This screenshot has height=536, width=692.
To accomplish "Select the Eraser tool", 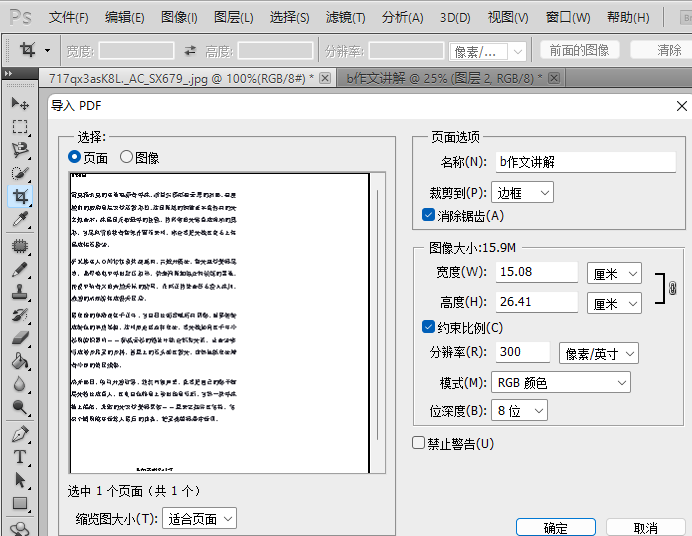I will [x=20, y=338].
